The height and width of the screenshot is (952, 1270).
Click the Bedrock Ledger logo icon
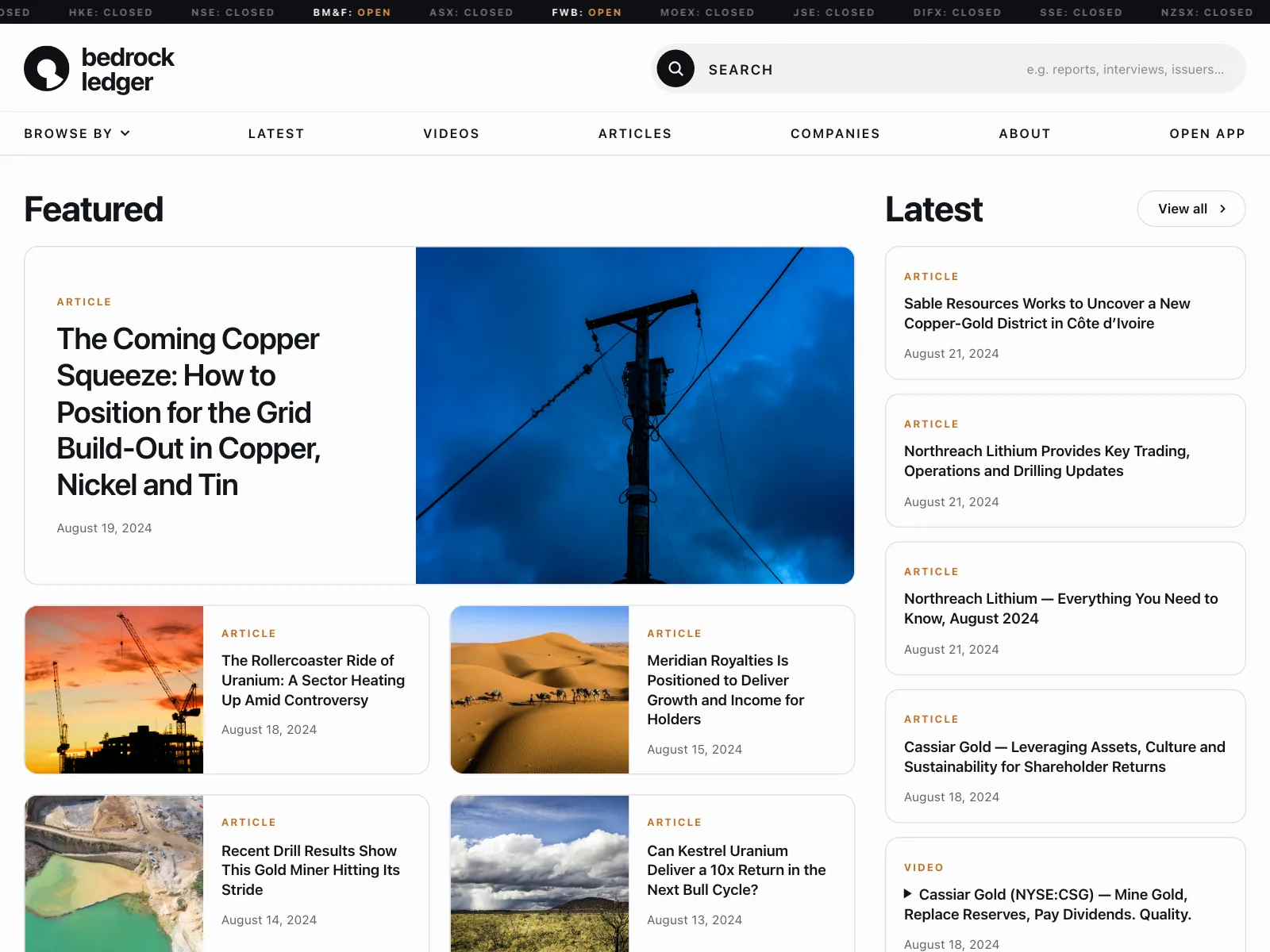[x=47, y=68]
